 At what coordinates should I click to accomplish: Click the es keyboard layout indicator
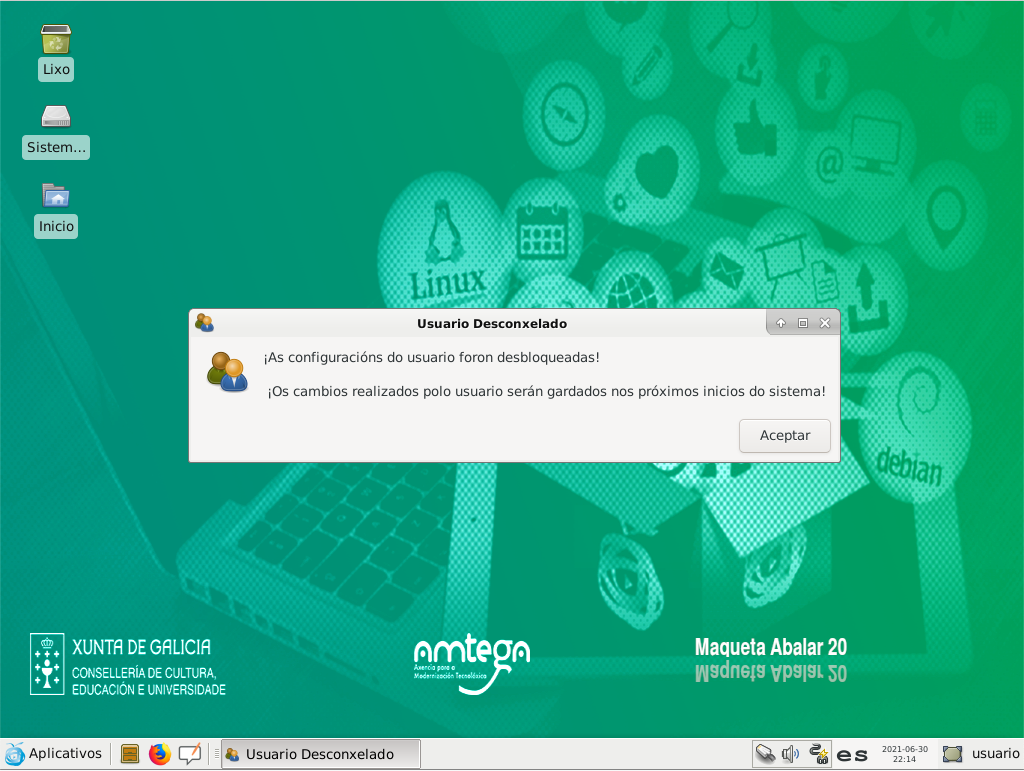pos(852,755)
